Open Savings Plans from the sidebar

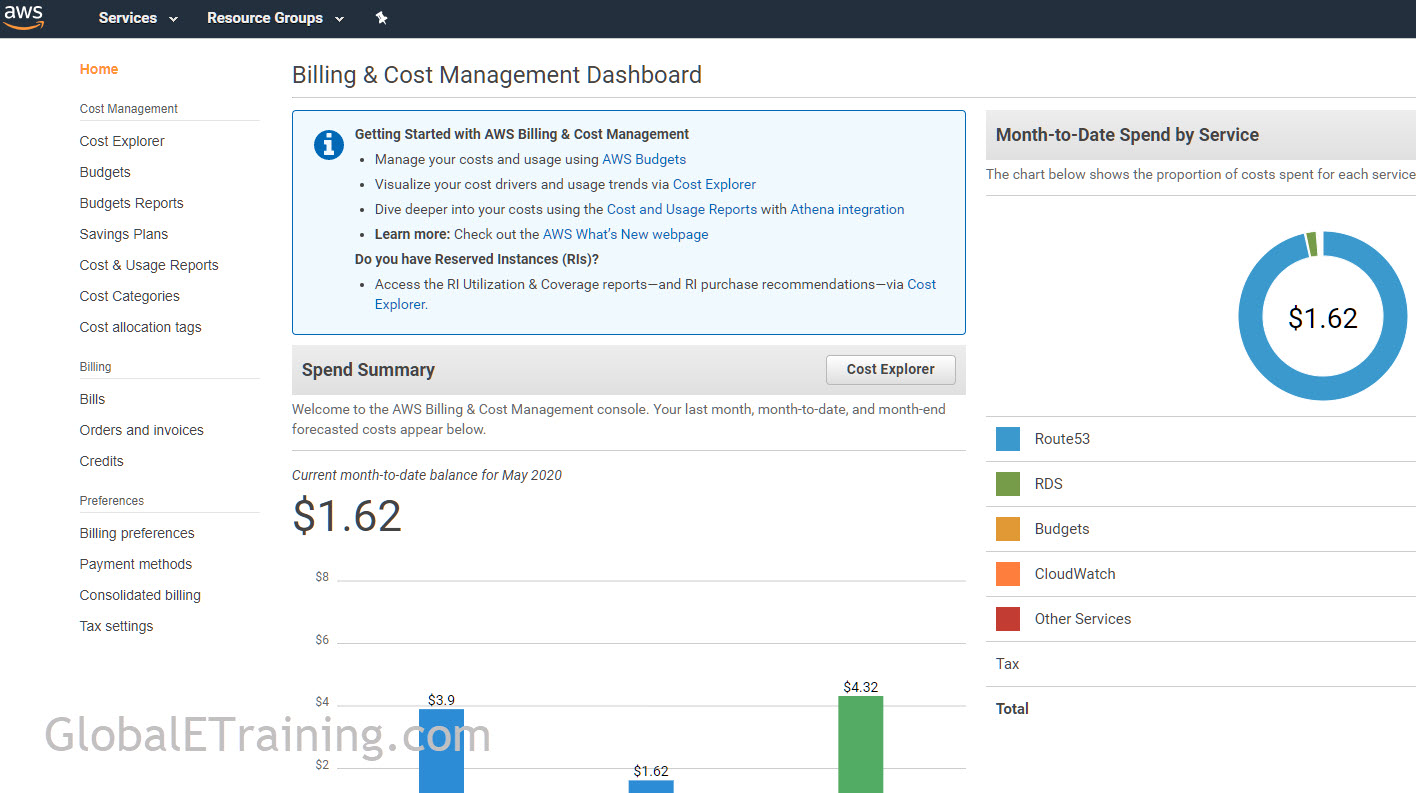click(x=124, y=234)
